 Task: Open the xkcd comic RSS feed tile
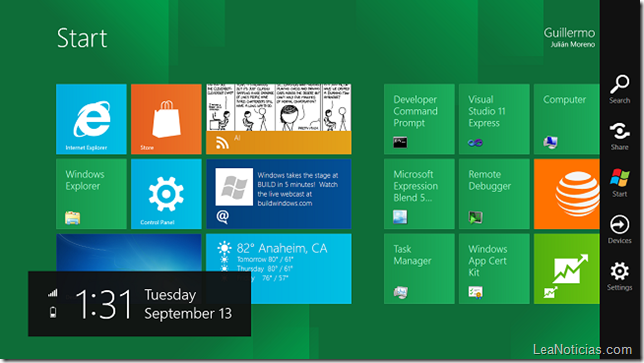pyautogui.click(x=279, y=119)
